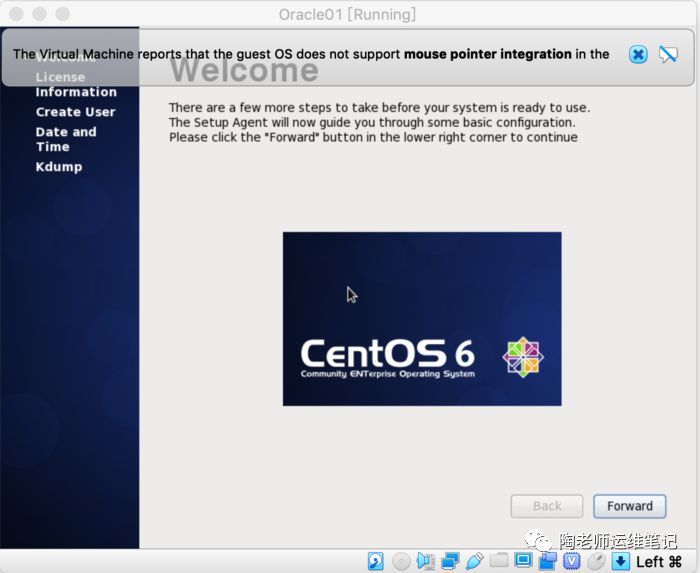Click the greyed-out Back button
The height and width of the screenshot is (573, 700).
tap(547, 506)
